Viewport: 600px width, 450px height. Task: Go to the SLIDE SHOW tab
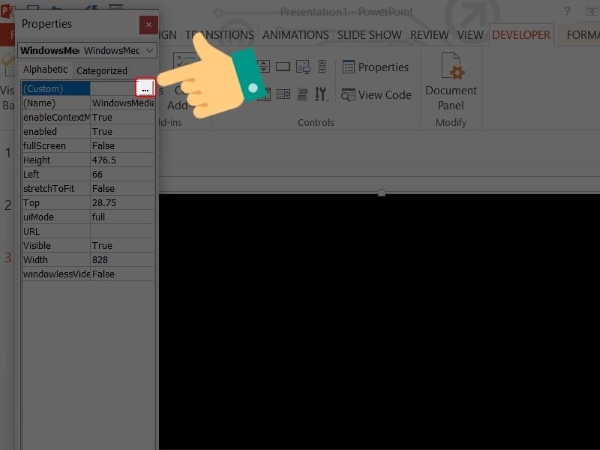coord(370,35)
